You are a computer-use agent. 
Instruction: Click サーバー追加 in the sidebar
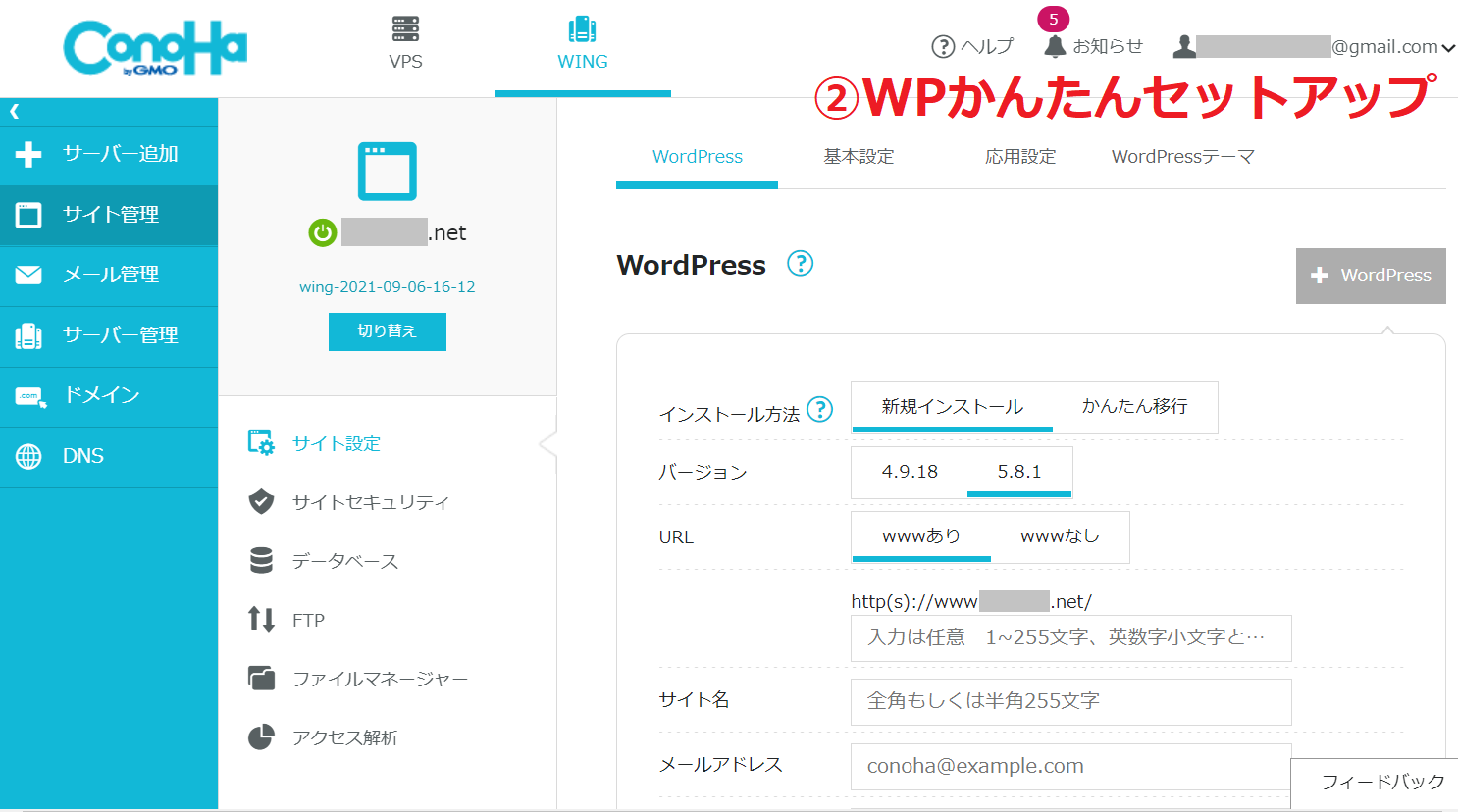click(x=109, y=154)
